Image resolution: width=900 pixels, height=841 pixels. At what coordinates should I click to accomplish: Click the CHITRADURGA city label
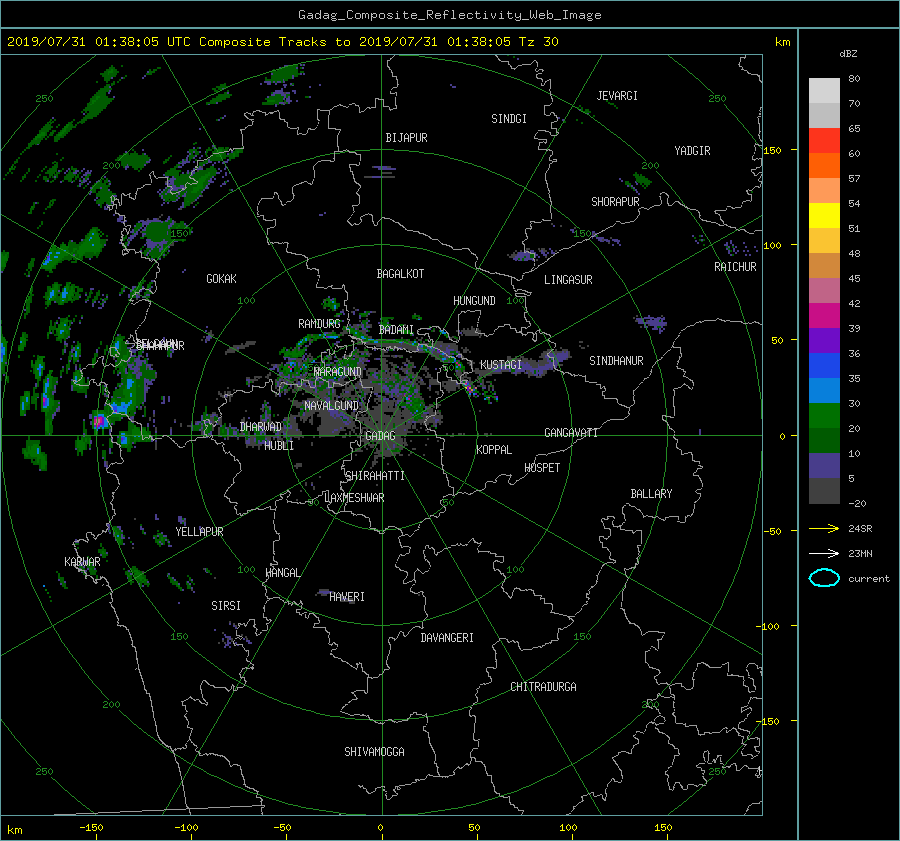tap(543, 687)
